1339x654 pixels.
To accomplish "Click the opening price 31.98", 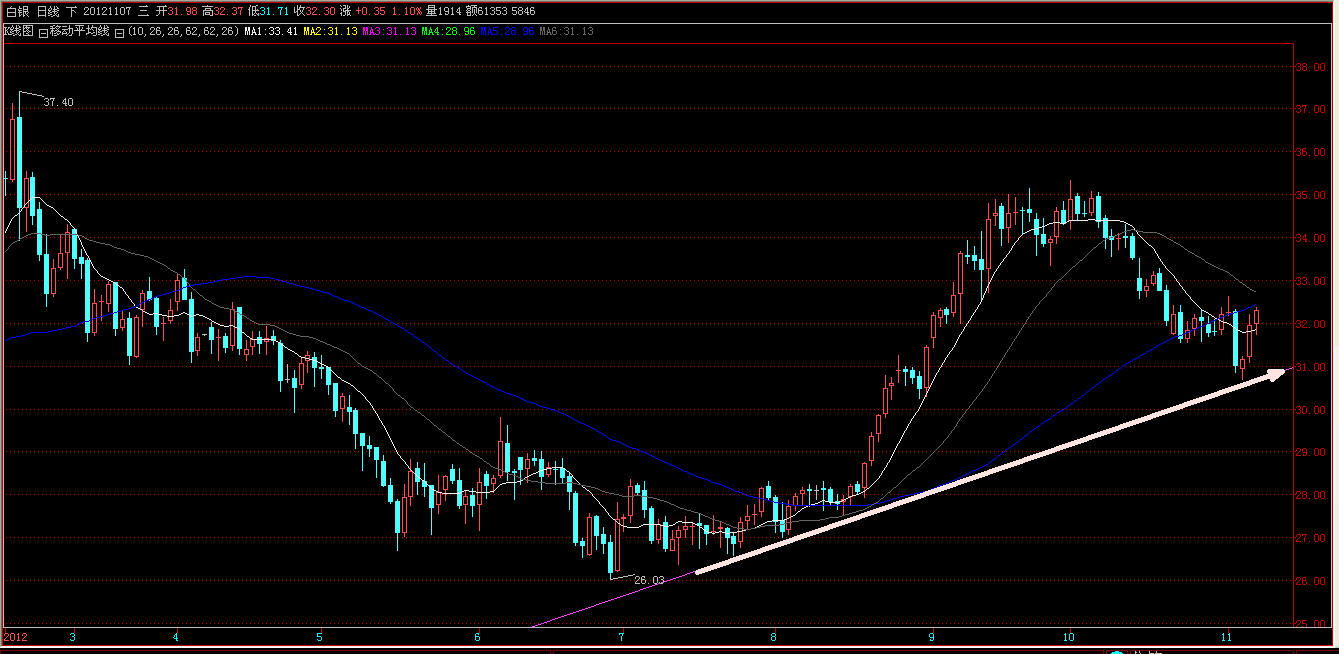I will [183, 11].
